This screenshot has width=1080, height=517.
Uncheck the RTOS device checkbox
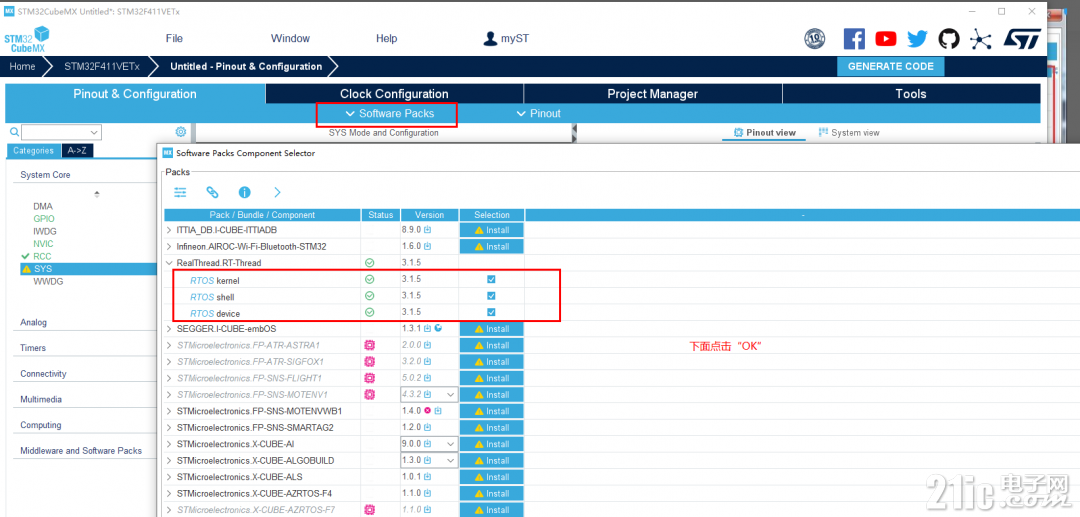(x=491, y=313)
